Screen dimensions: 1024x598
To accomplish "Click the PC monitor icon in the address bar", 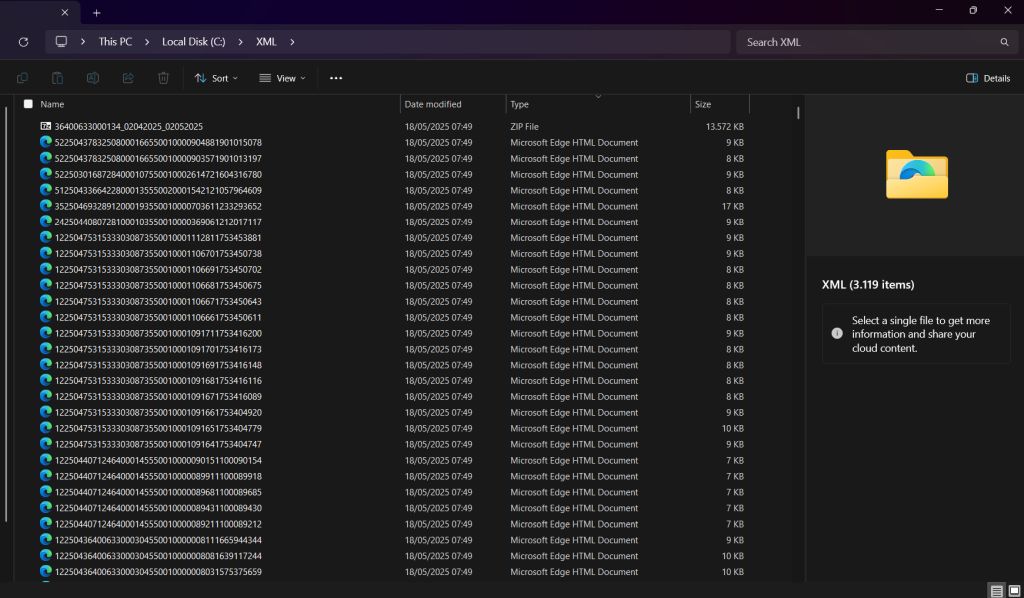I will 61,42.
